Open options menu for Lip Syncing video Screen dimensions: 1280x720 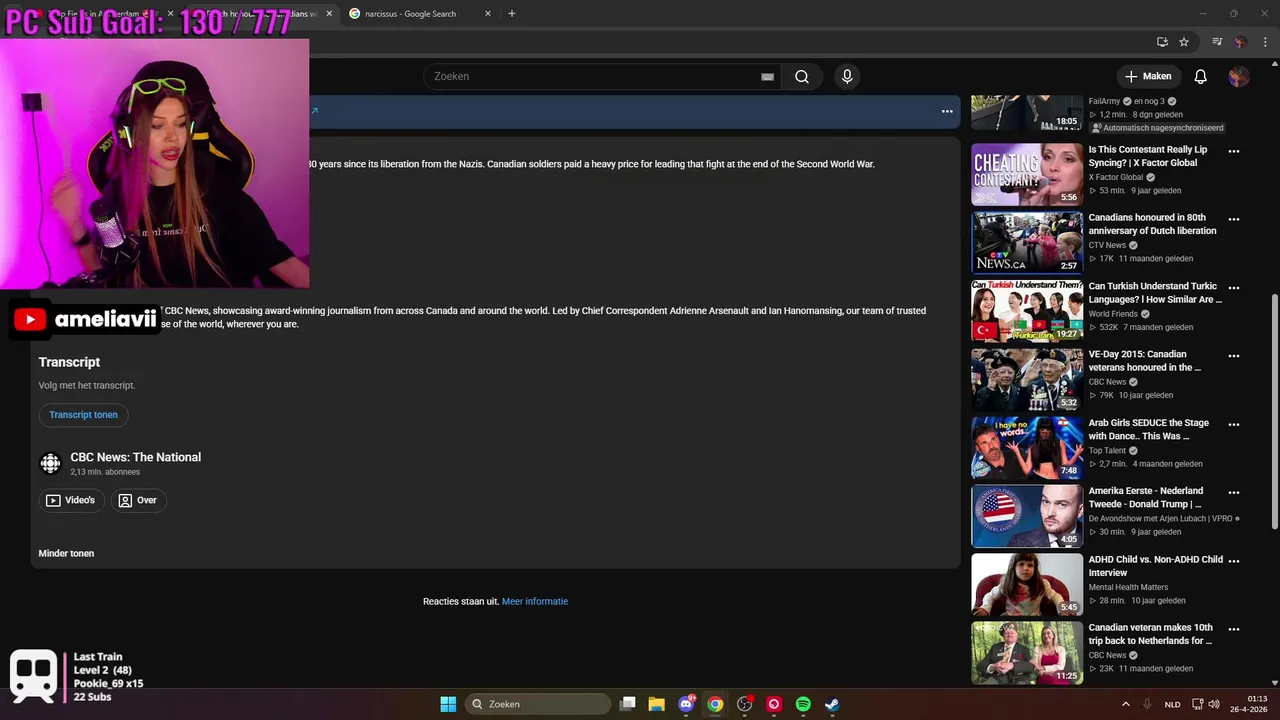1234,151
